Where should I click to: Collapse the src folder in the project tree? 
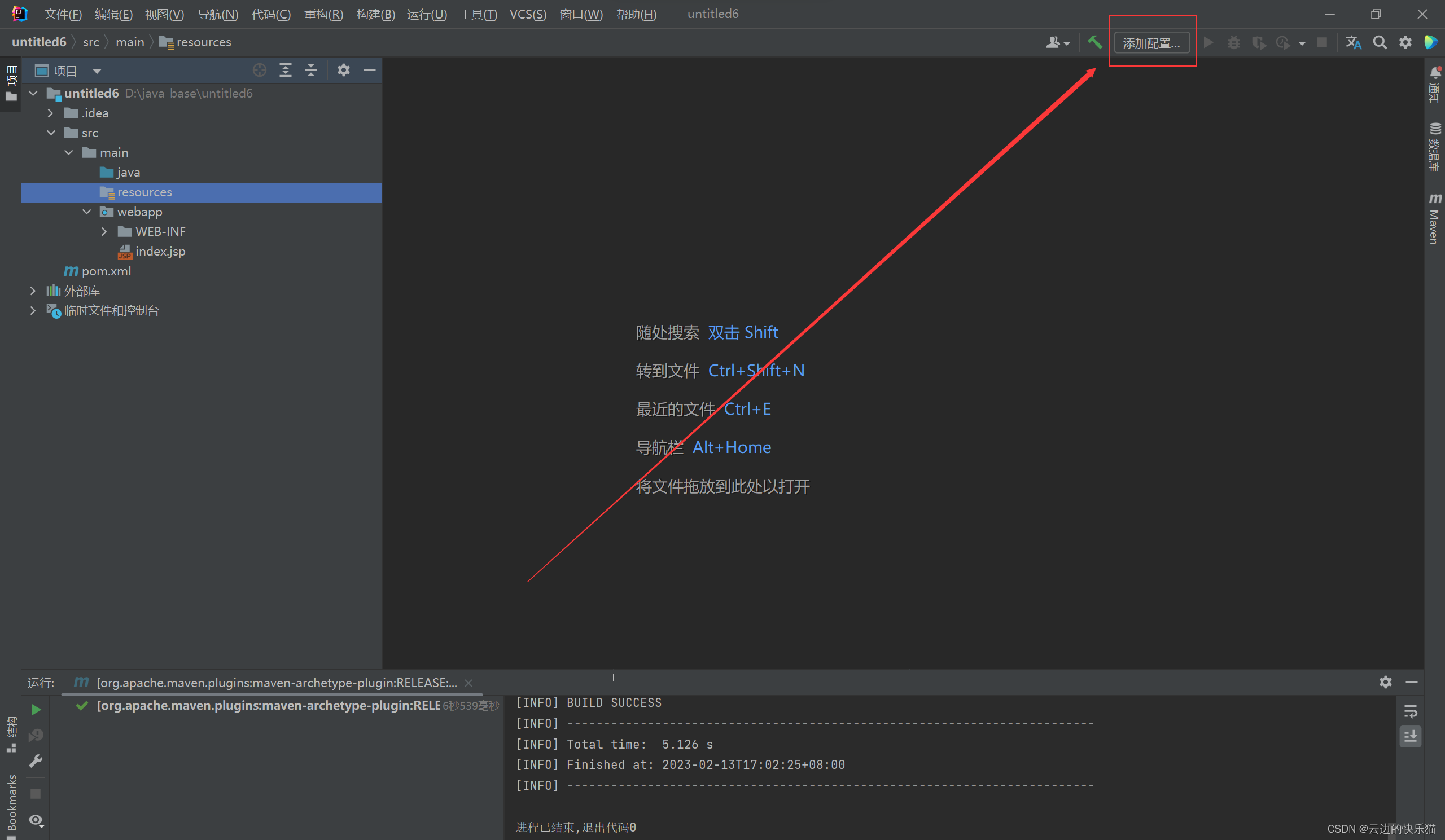point(51,133)
